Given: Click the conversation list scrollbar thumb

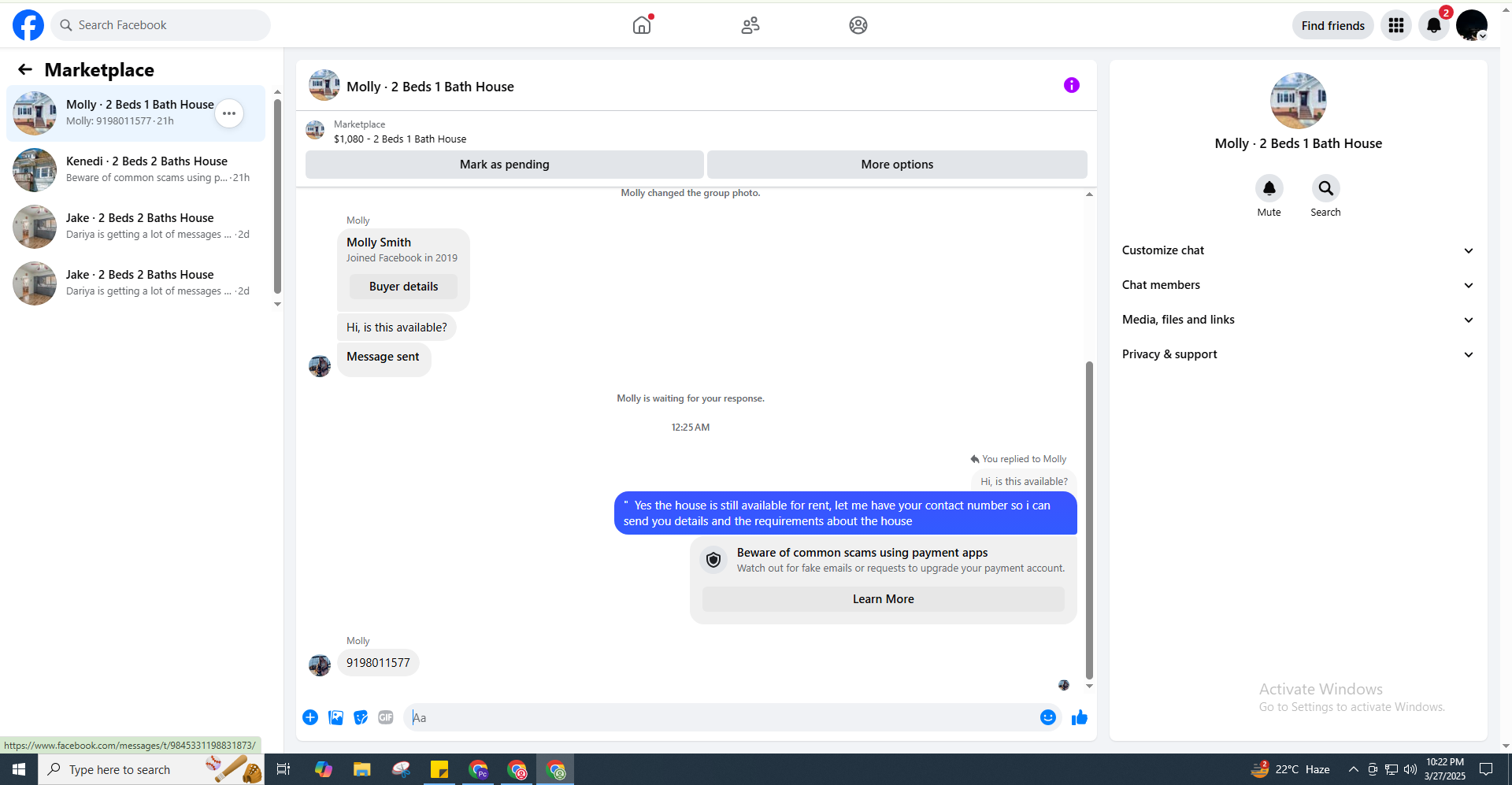Looking at the screenshot, I should coord(277,196).
